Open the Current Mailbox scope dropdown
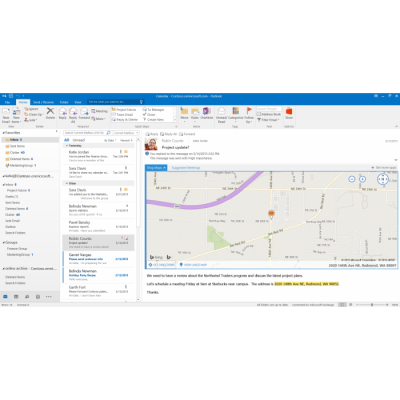 click(x=126, y=133)
